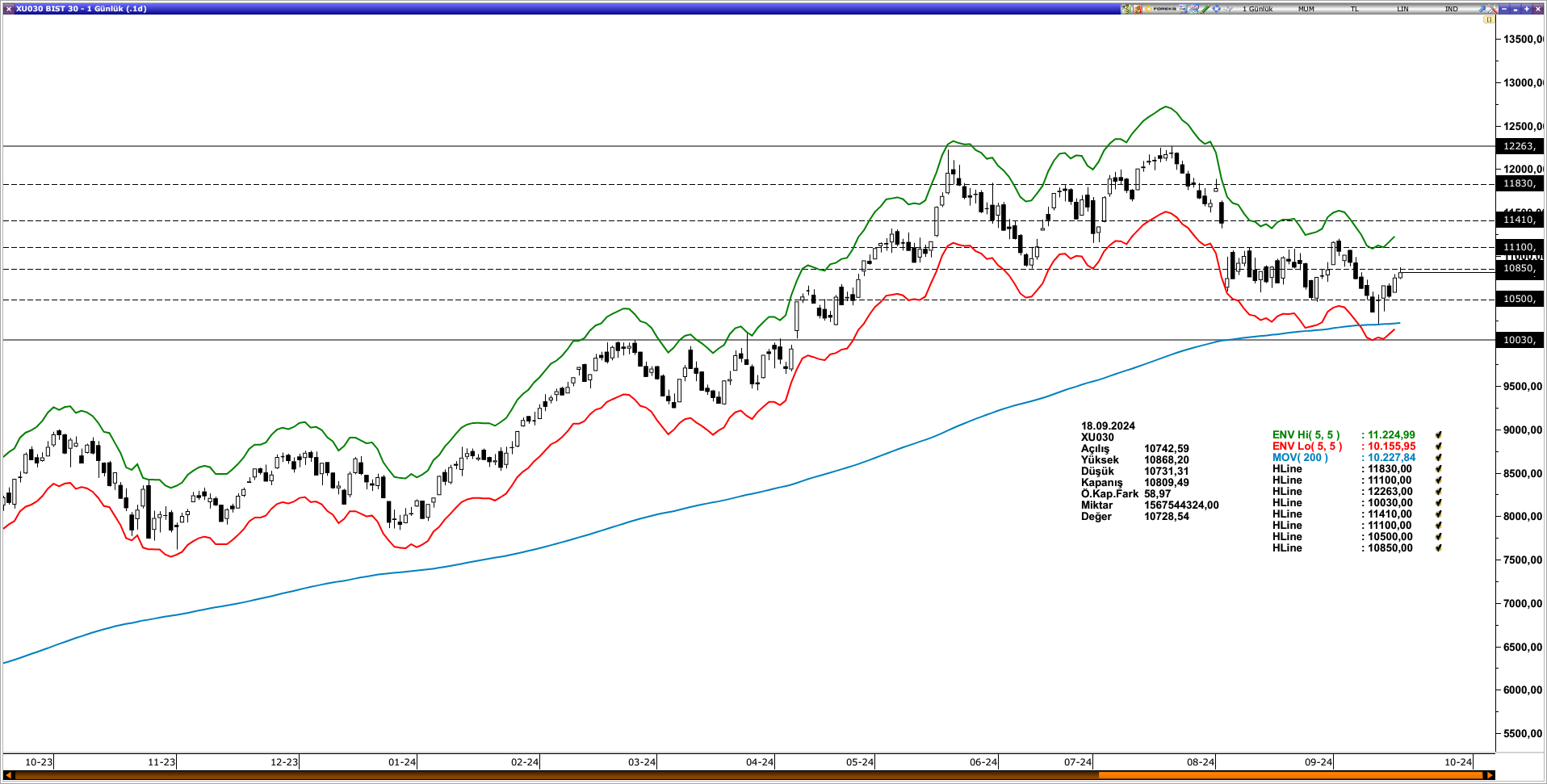
Task: Click the 09-24 date label on time axis
Action: (1319, 762)
